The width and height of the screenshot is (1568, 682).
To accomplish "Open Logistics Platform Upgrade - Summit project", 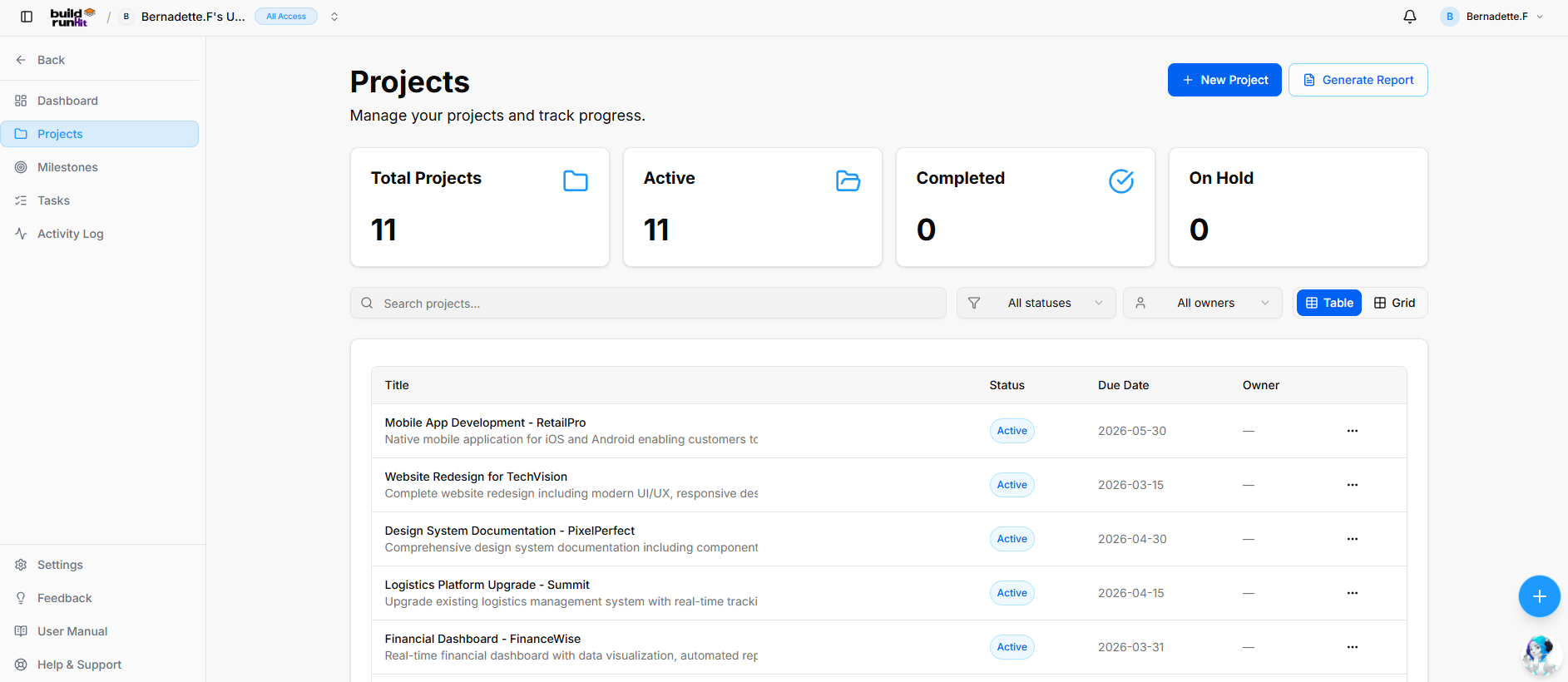I will (x=487, y=585).
